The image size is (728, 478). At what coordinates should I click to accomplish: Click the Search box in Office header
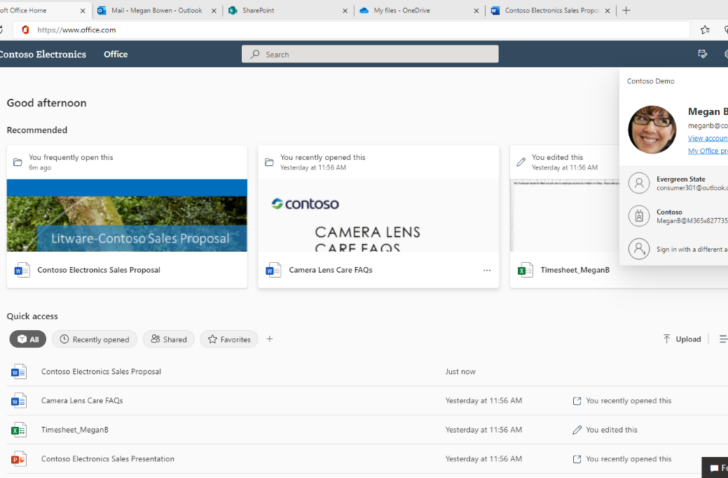[370, 54]
